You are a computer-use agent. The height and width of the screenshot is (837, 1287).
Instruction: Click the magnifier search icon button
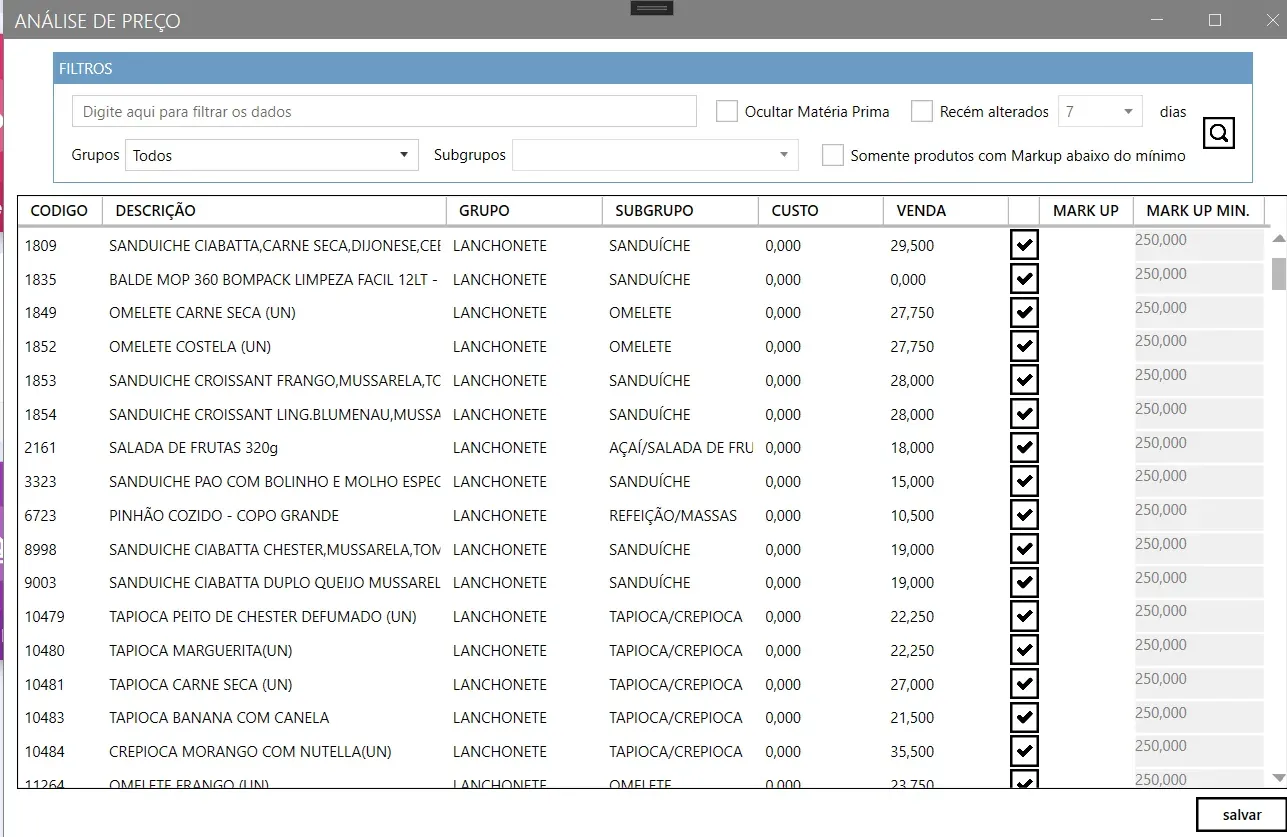(x=1219, y=133)
